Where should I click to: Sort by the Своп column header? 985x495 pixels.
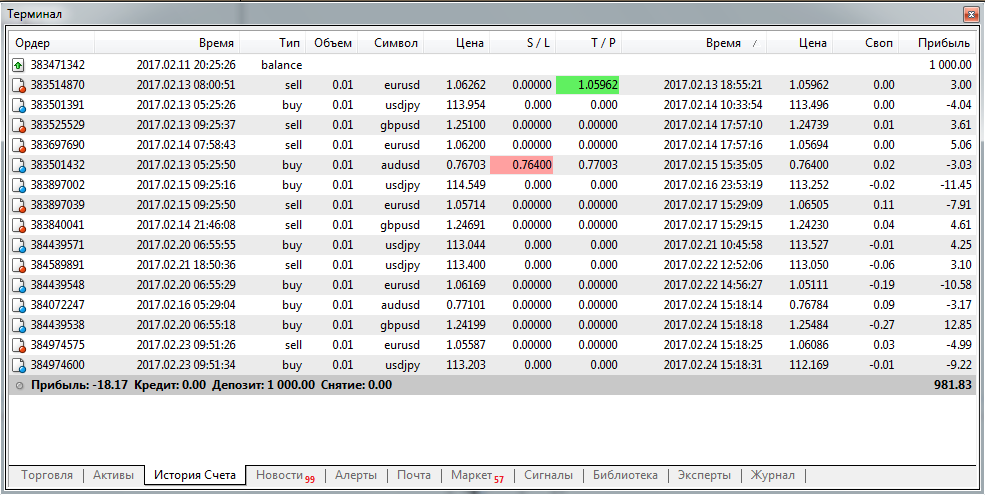pos(866,43)
